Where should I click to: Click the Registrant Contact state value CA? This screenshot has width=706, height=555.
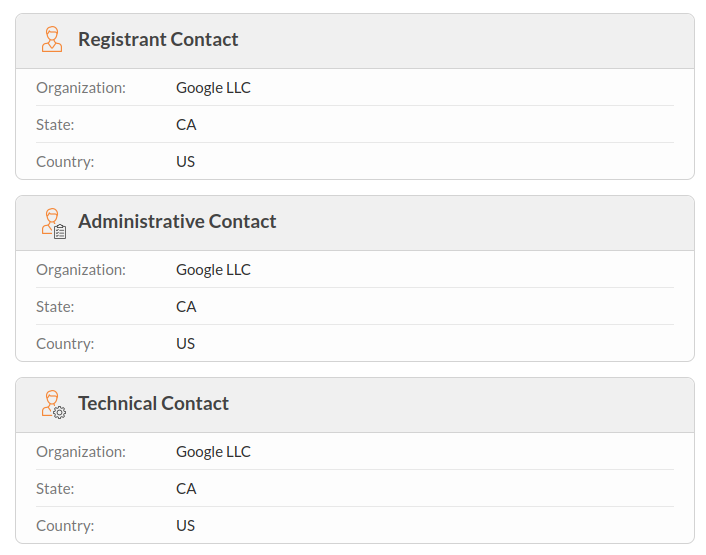186,125
